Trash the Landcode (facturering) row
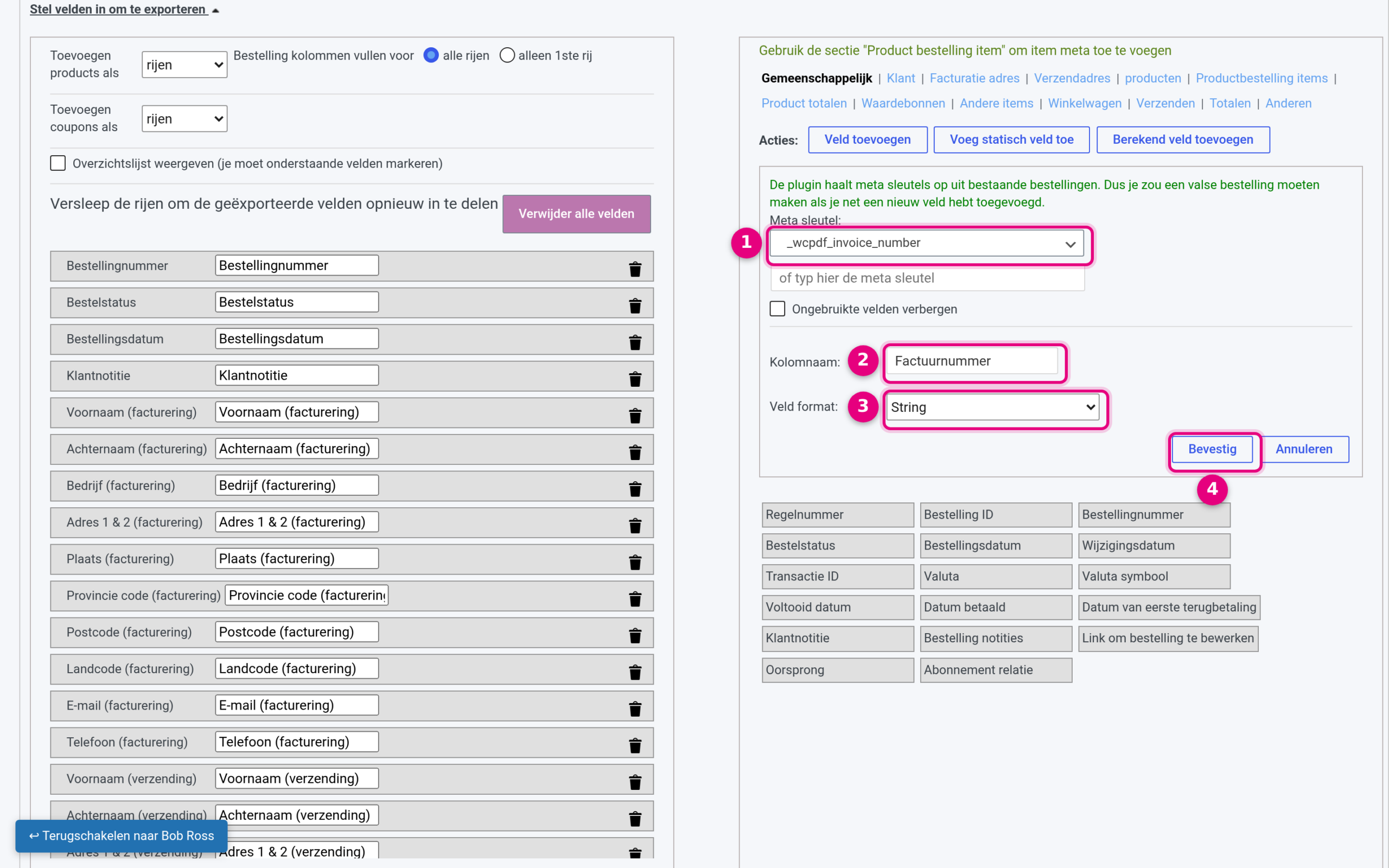 635,672
